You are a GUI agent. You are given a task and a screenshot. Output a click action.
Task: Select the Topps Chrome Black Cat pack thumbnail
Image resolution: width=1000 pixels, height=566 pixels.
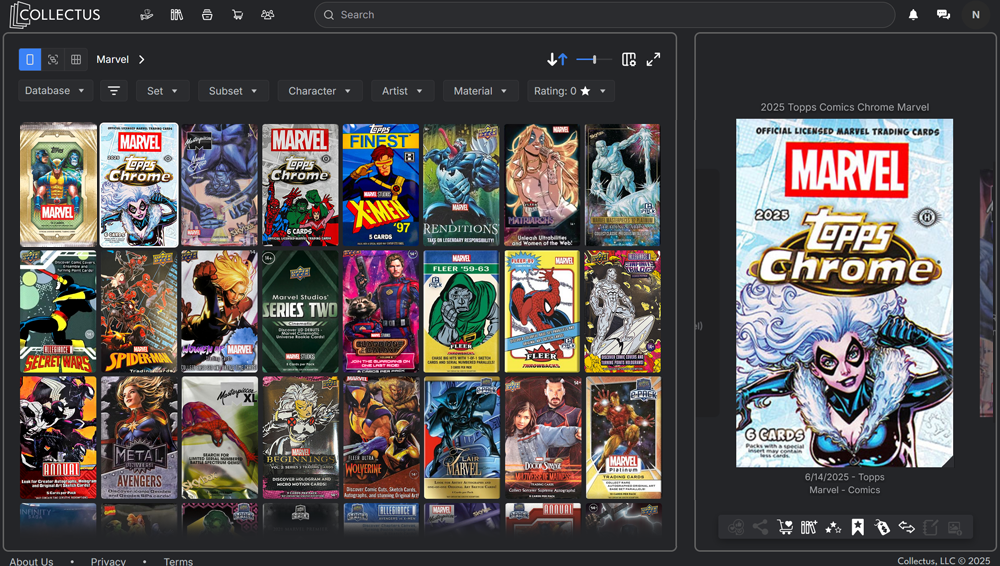[139, 185]
